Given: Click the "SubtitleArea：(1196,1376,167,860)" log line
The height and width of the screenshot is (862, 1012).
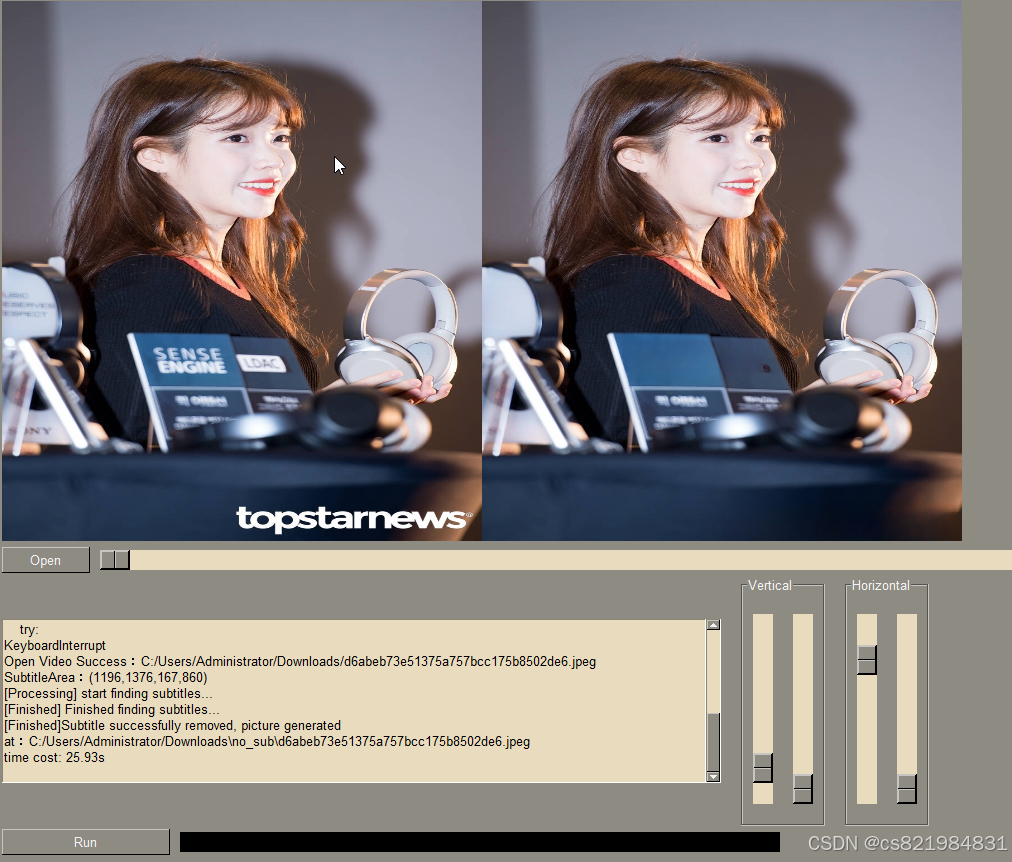Looking at the screenshot, I should point(106,677).
